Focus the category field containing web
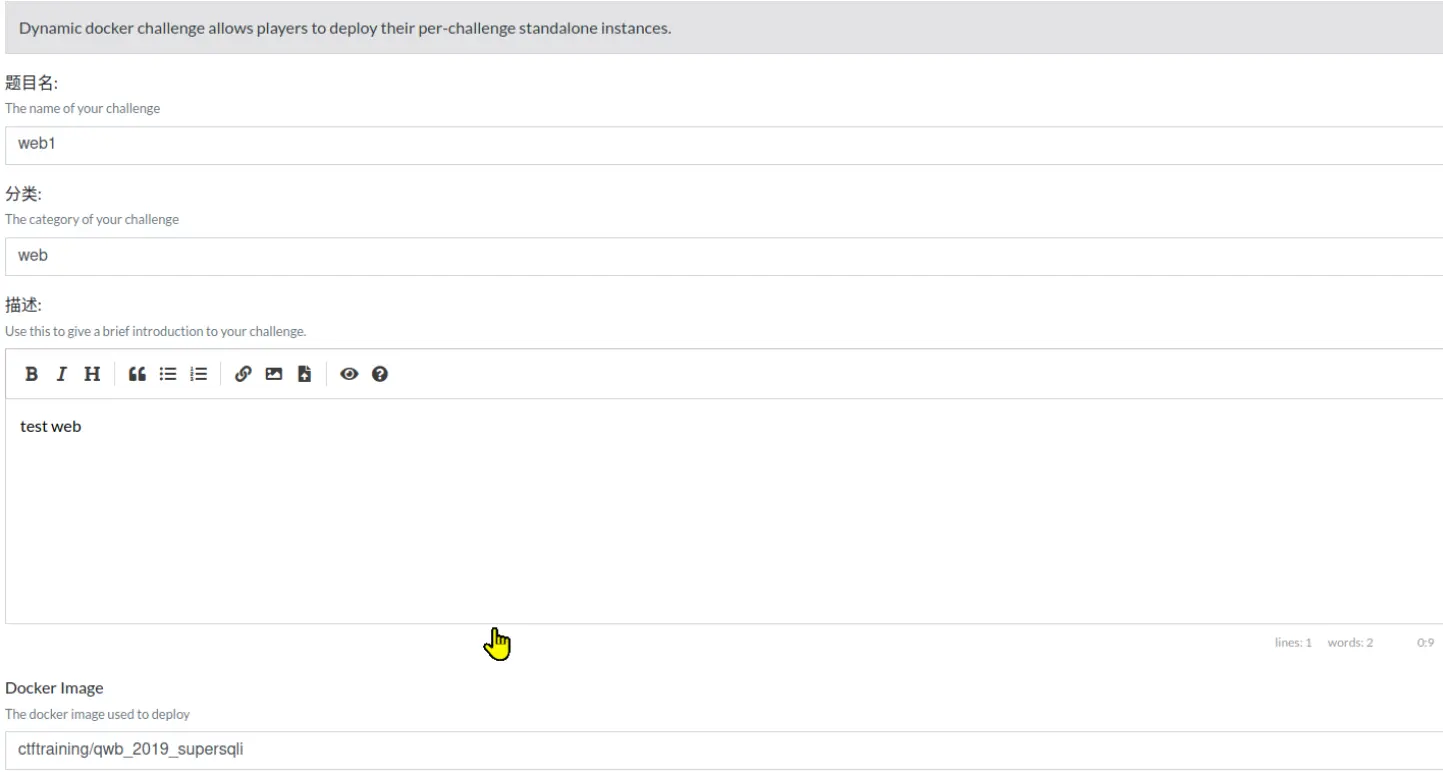The image size is (1443, 772). (722, 256)
